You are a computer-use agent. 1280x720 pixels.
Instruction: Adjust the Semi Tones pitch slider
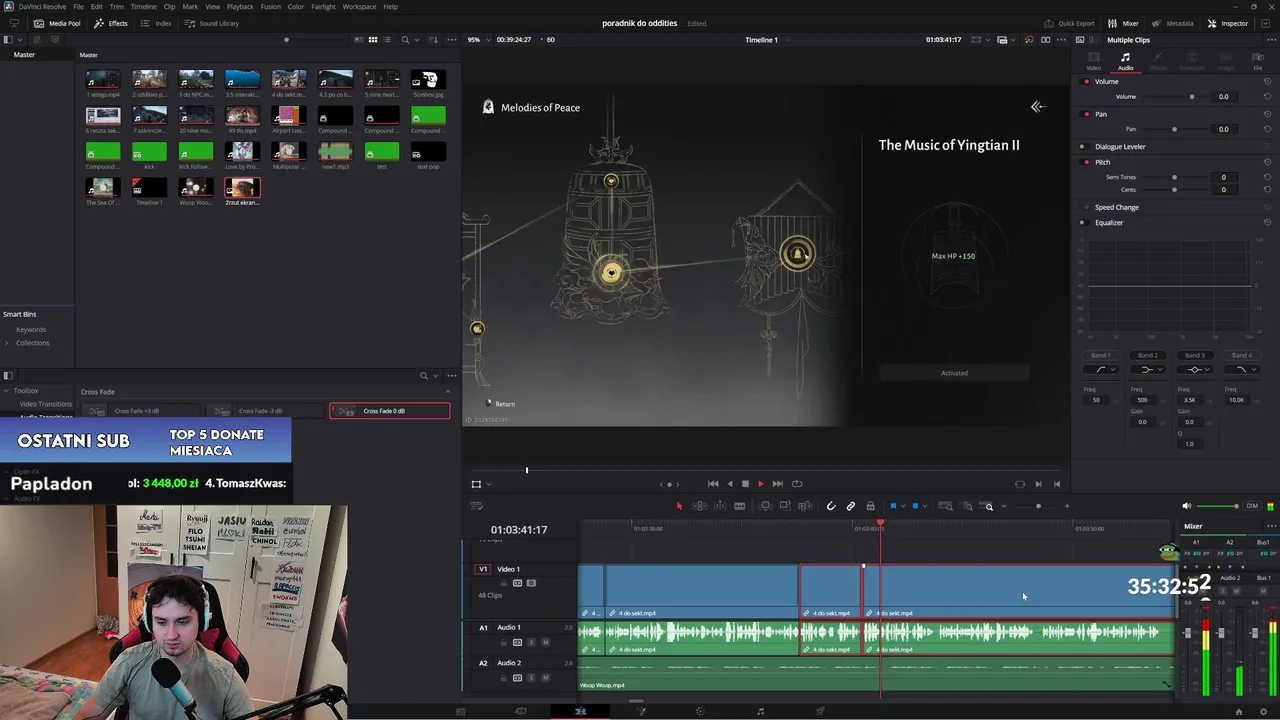click(x=1174, y=177)
